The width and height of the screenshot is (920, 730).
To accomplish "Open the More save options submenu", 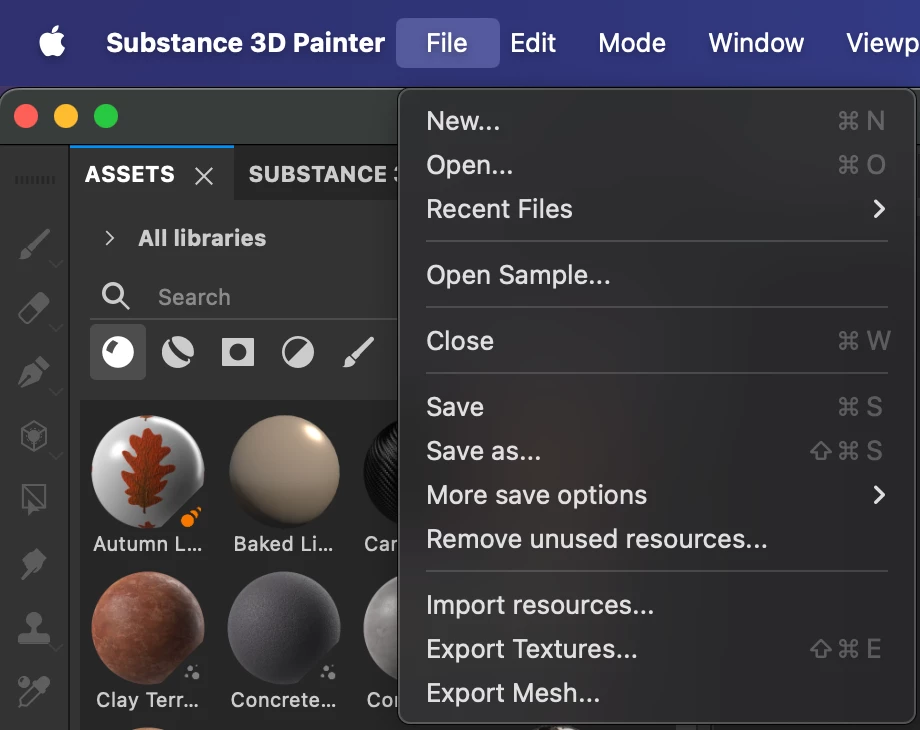I will (x=657, y=495).
